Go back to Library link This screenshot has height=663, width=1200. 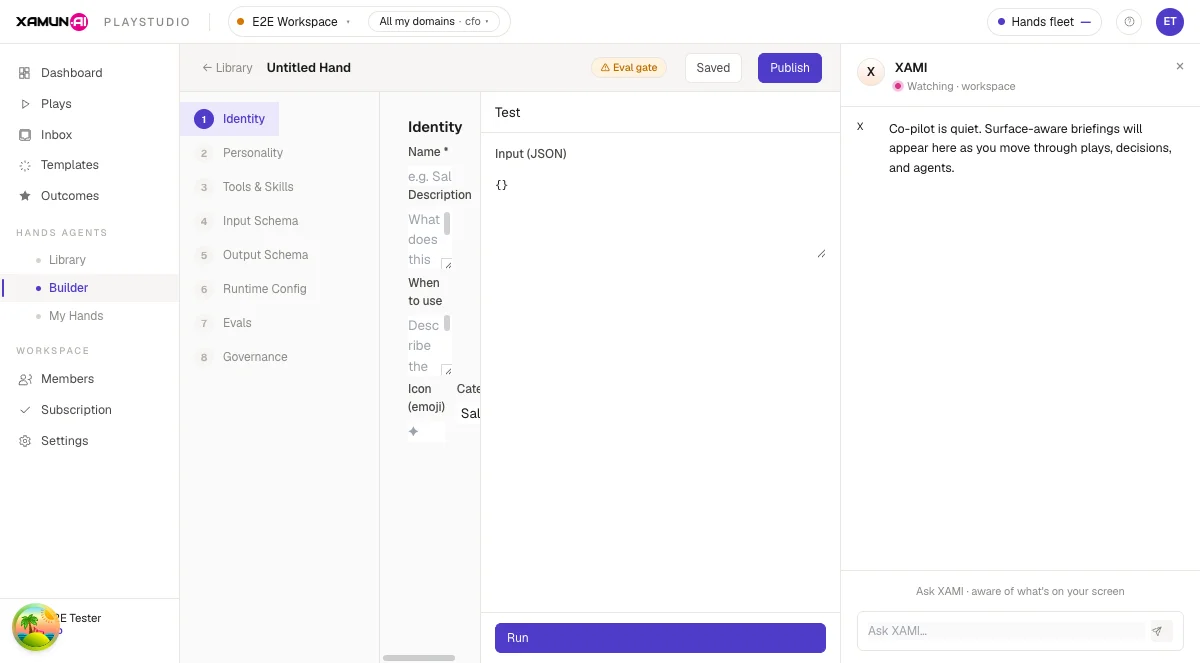[227, 68]
